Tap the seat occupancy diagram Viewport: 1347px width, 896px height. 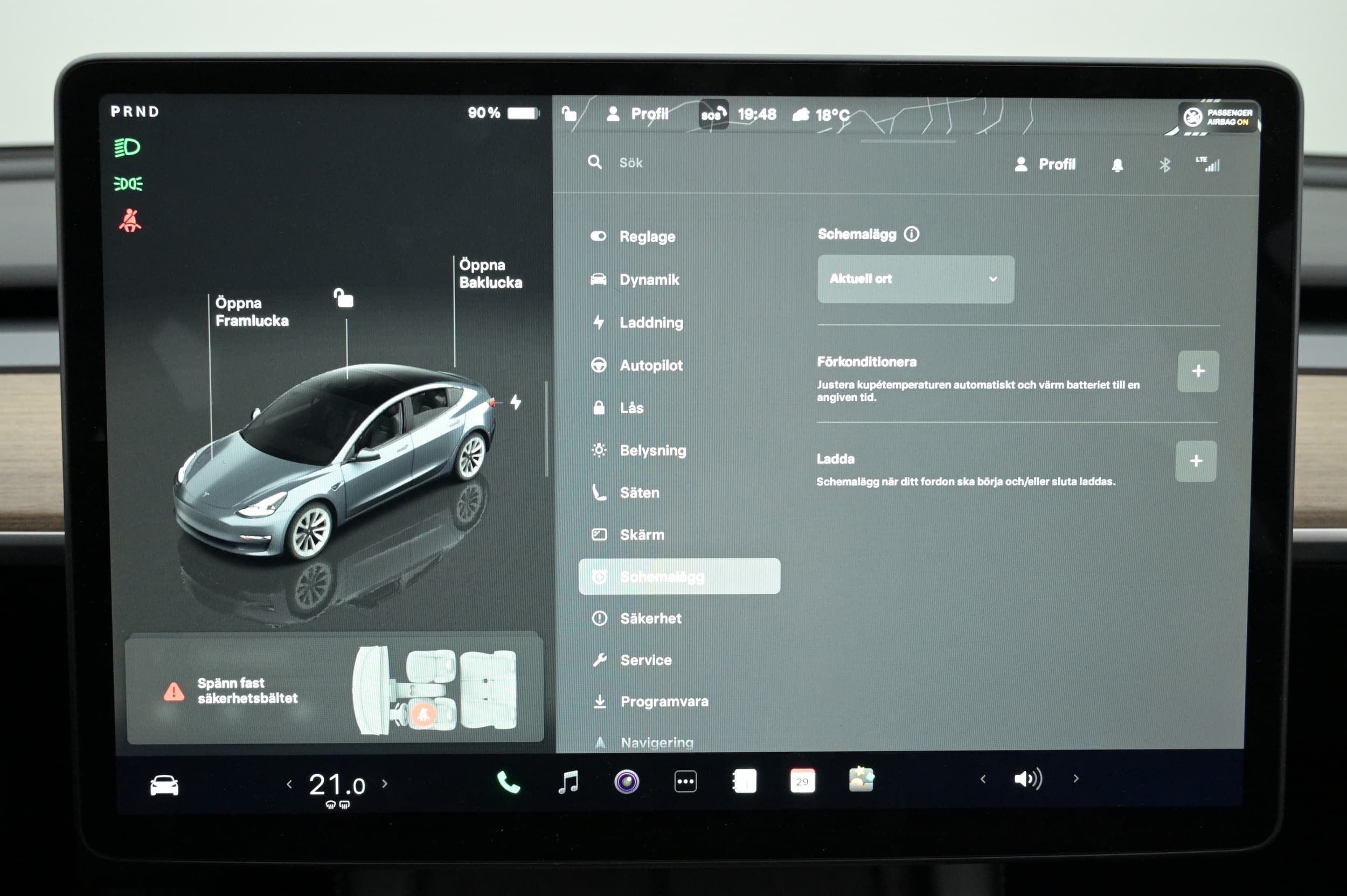(435, 690)
